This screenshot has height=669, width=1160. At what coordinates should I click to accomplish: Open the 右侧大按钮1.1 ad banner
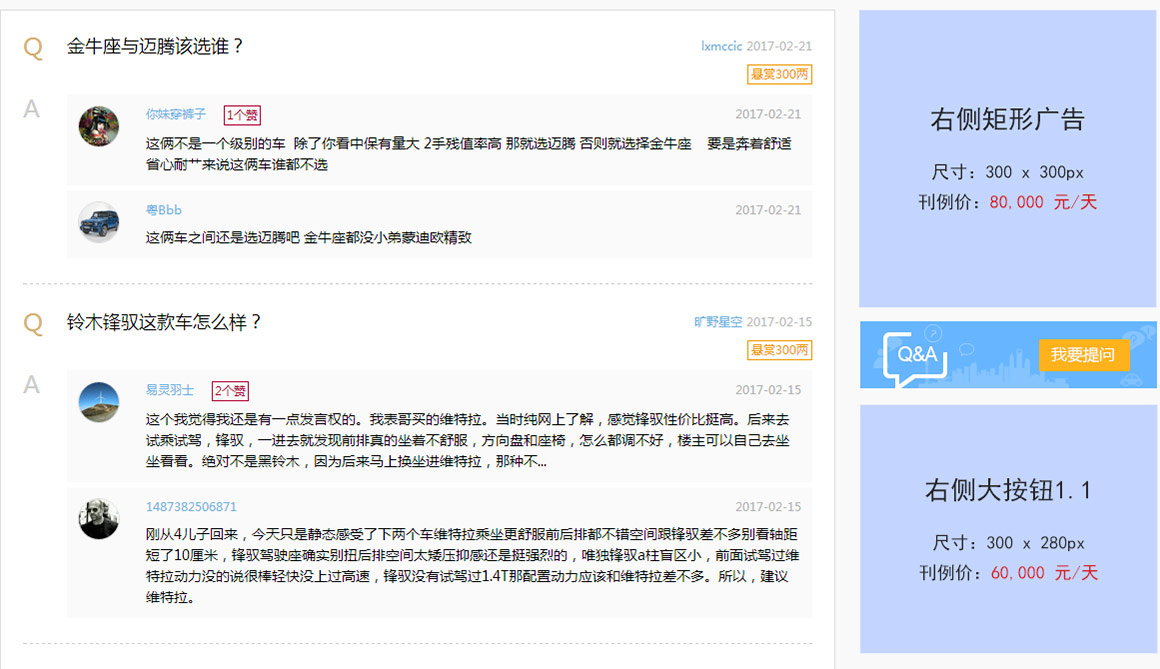pyautogui.click(x=1008, y=528)
